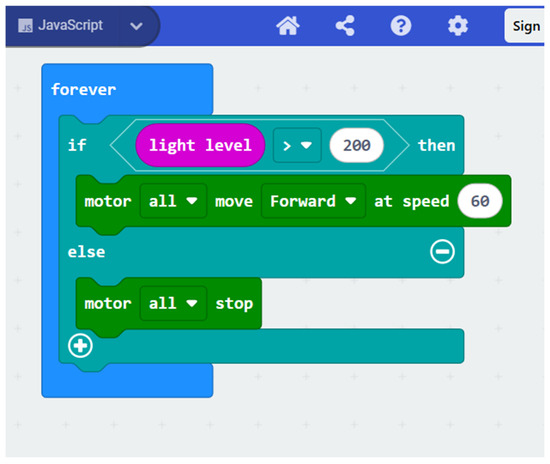Open the greater-than comparison operator dropdown
Viewport: 550px width, 464px height.
[x=297, y=145]
